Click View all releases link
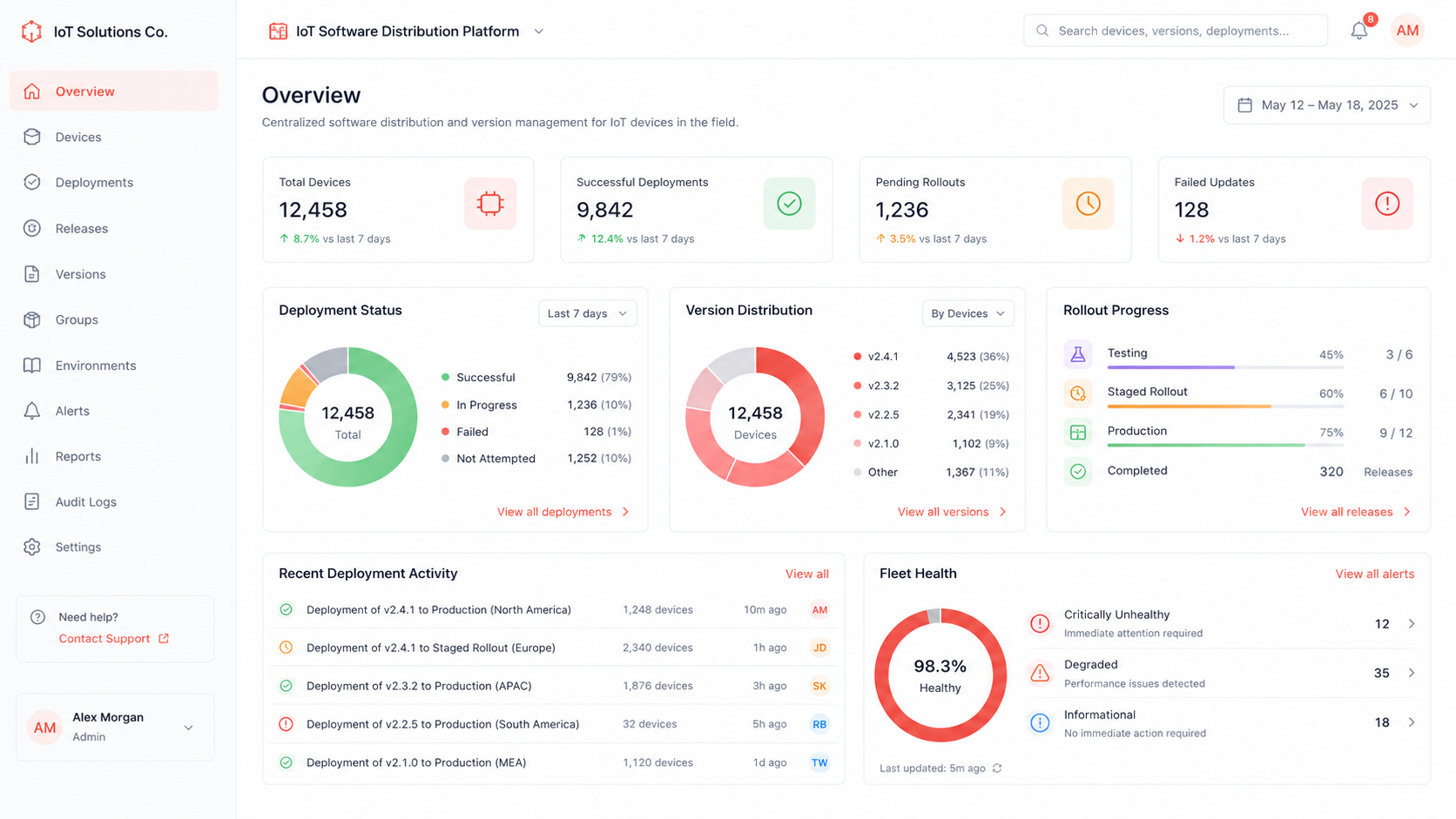This screenshot has width=1456, height=819. 1356,512
